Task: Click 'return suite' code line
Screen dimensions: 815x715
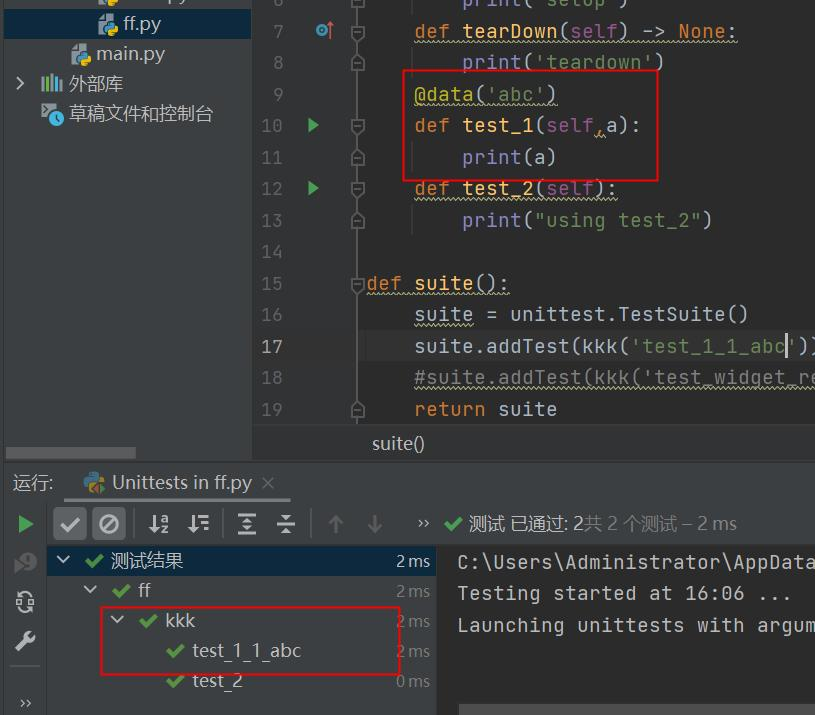Action: 485,409
